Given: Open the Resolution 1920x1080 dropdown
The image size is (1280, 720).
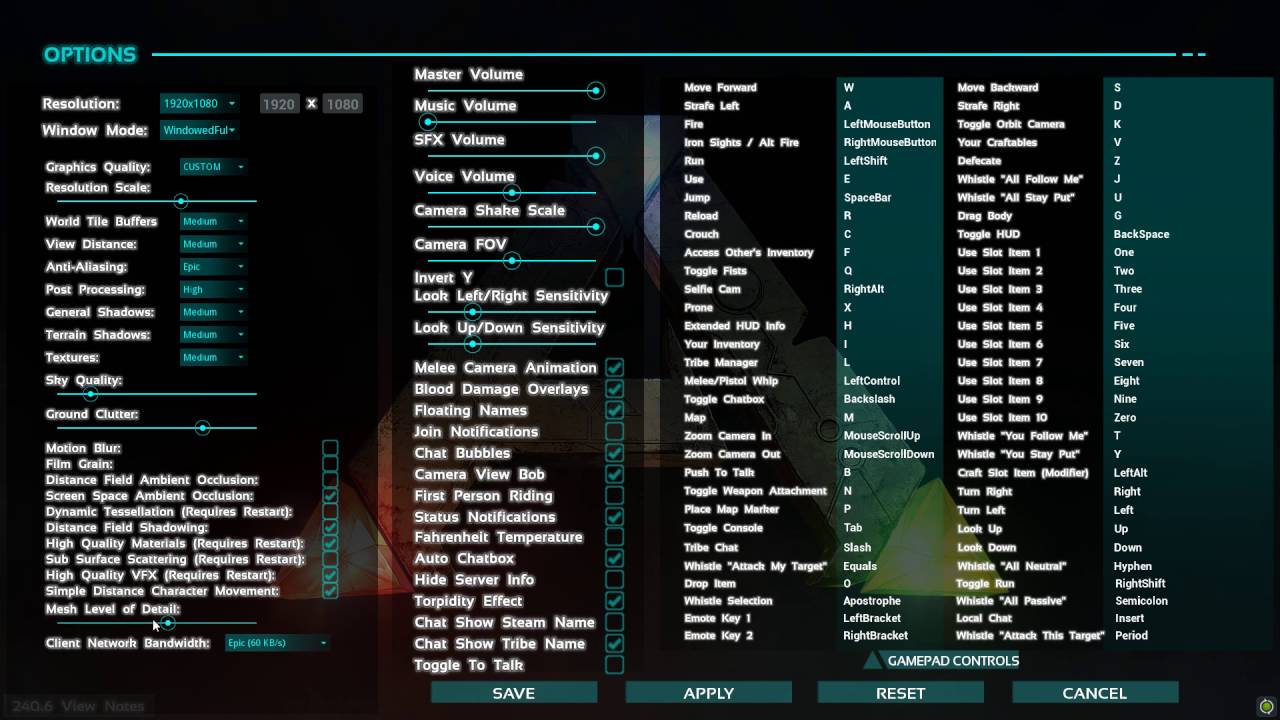Looking at the screenshot, I should pos(199,103).
